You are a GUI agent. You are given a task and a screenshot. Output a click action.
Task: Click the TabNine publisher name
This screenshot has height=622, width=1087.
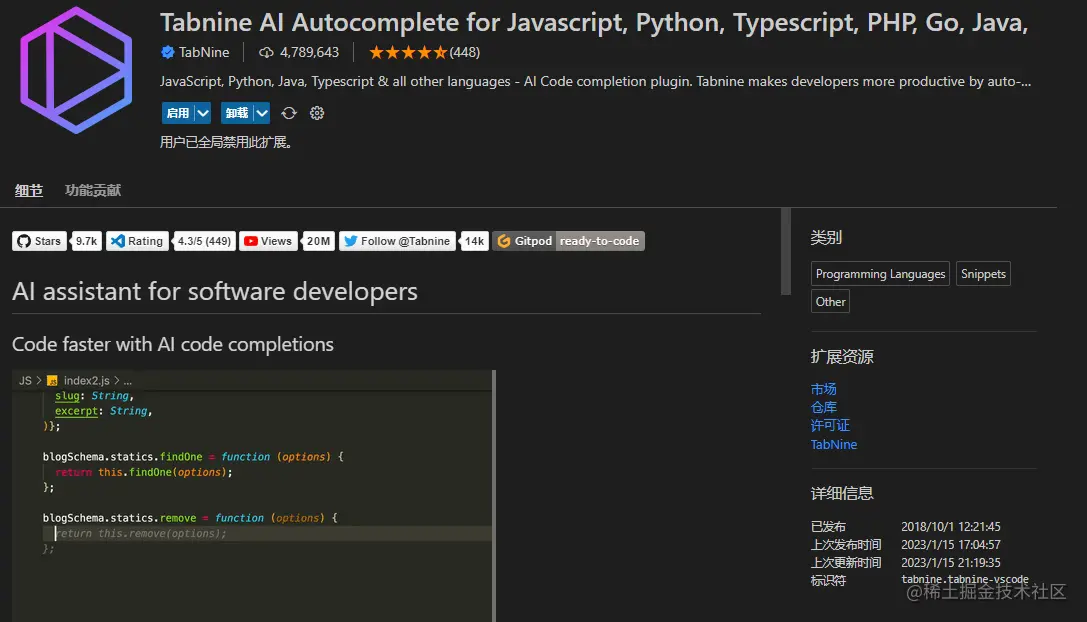click(x=204, y=52)
